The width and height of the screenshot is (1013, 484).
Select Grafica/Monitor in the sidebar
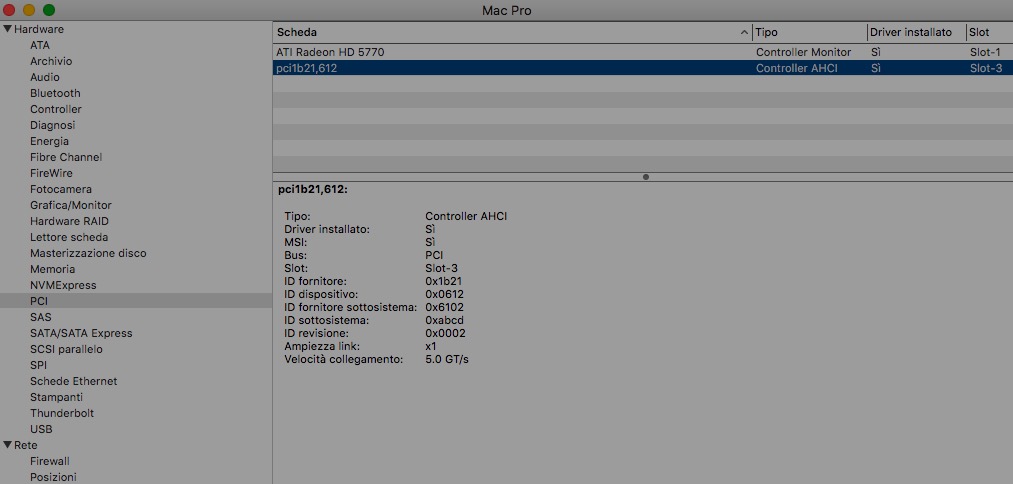70,205
